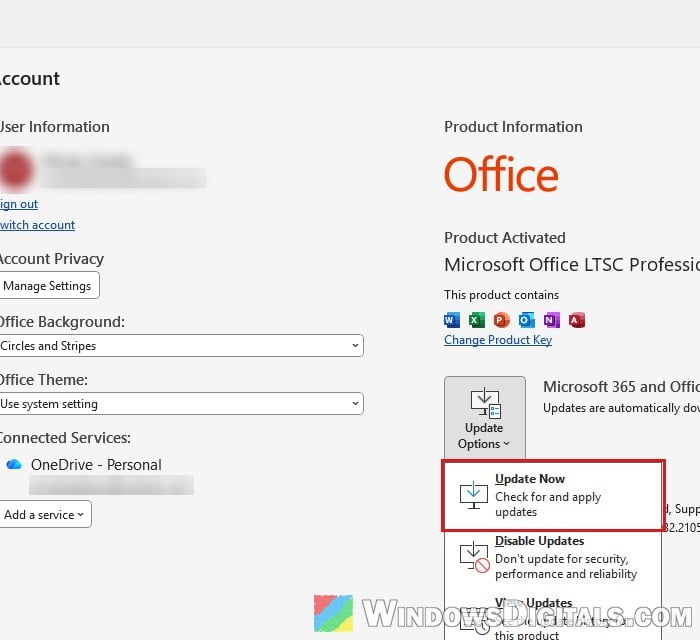The height and width of the screenshot is (640, 700).
Task: Click the Sign out link
Action: click(19, 204)
